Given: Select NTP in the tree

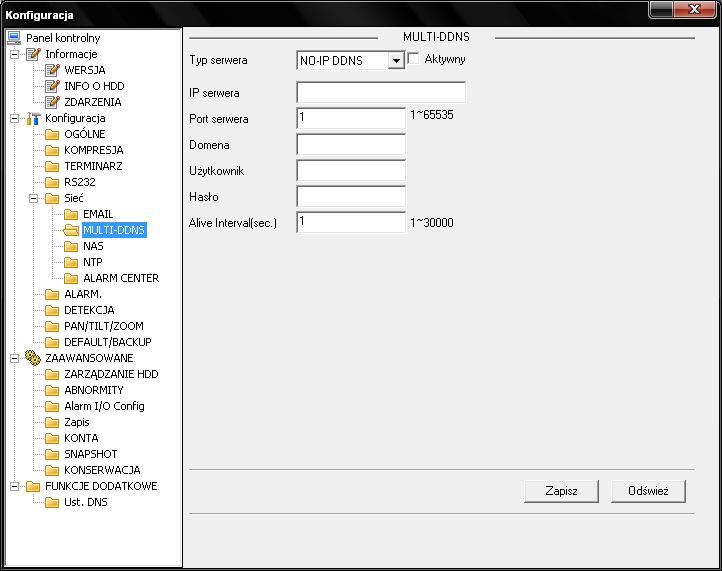Looking at the screenshot, I should [92, 262].
